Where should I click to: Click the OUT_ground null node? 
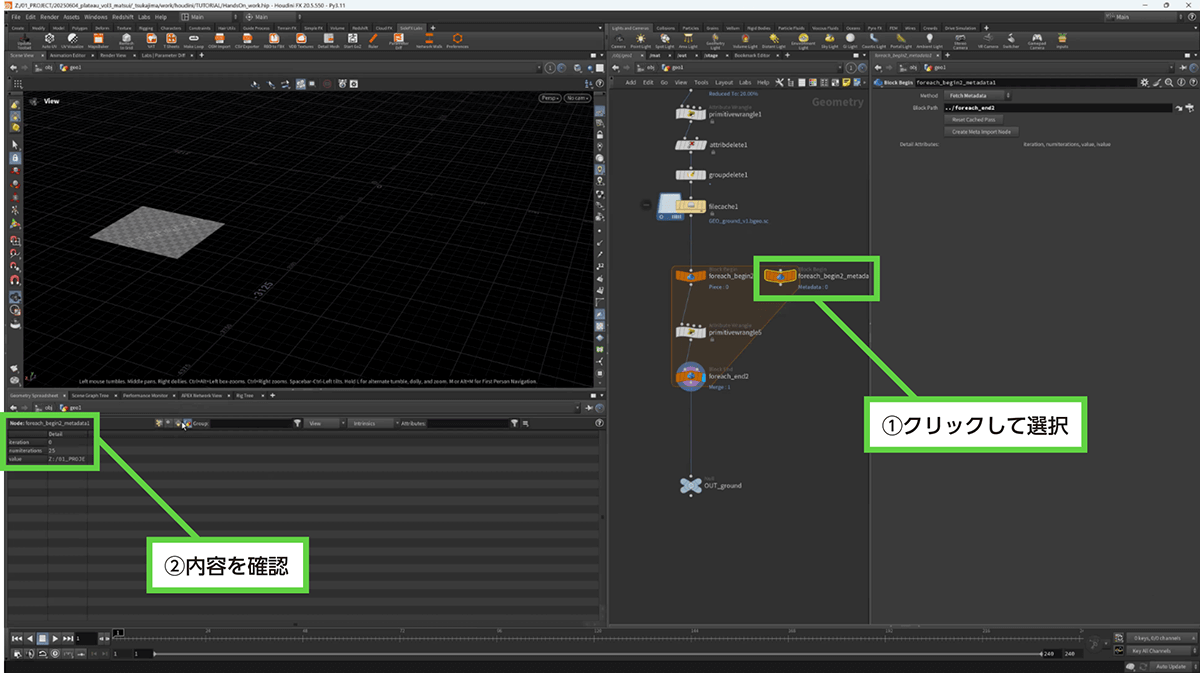pyautogui.click(x=691, y=486)
